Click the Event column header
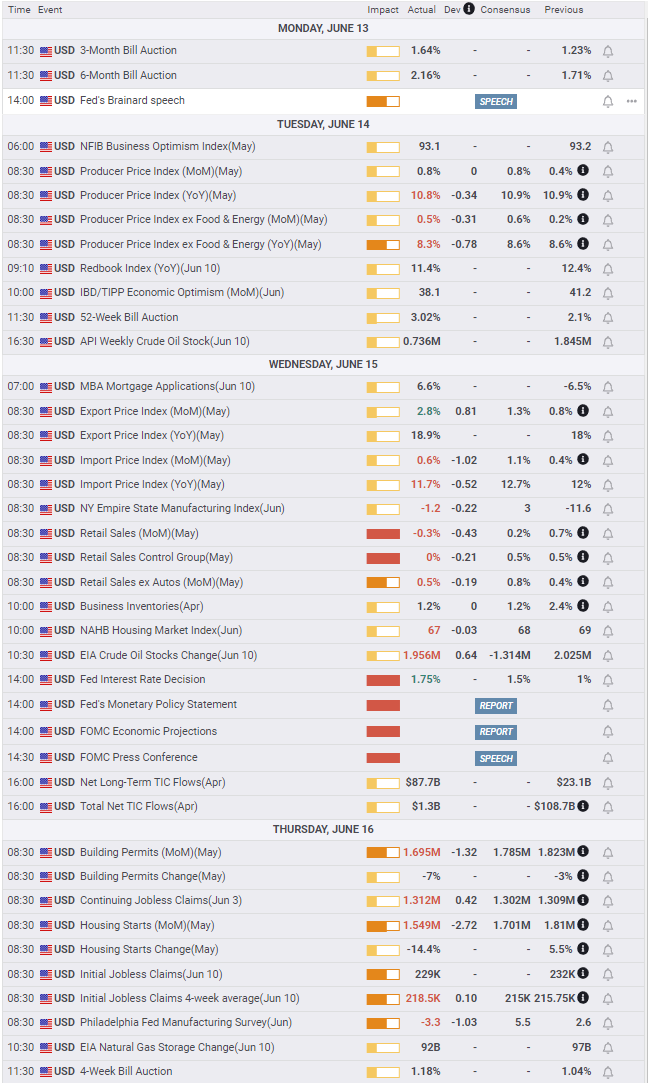Image resolution: width=648 pixels, height=1083 pixels. [50, 10]
